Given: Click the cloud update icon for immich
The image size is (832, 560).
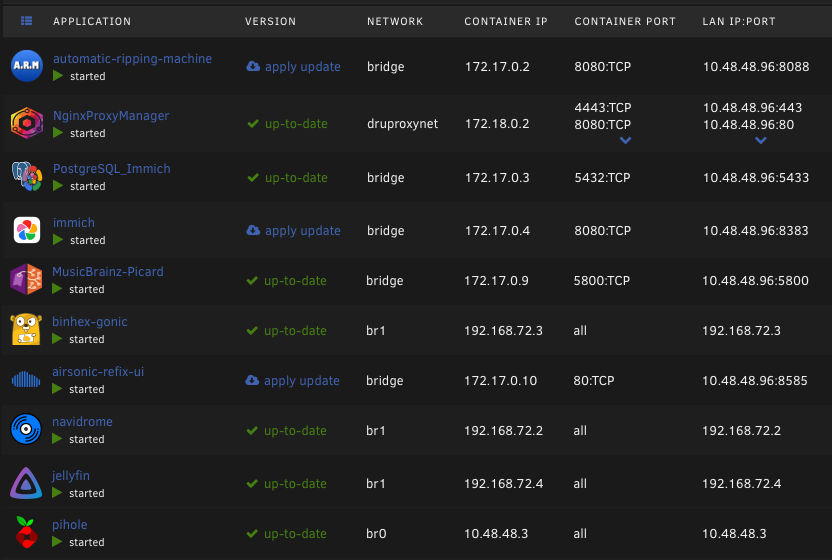Looking at the screenshot, I should coord(253,230).
